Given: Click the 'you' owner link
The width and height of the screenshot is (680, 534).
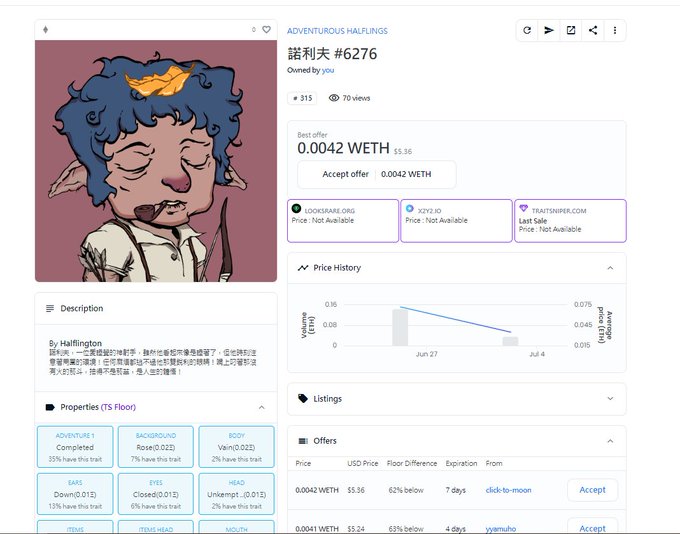Looking at the screenshot, I should click(x=328, y=70).
